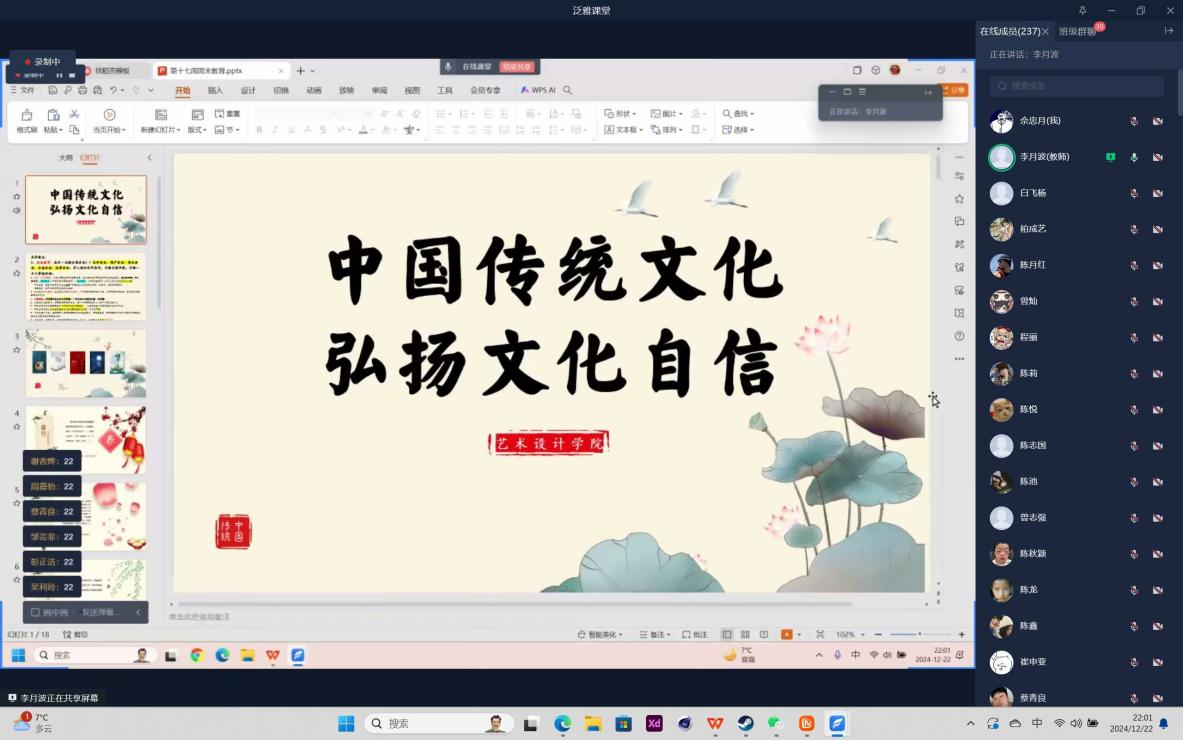Click the star icon in right sidebar strip
This screenshot has height=740, width=1183.
959,199
